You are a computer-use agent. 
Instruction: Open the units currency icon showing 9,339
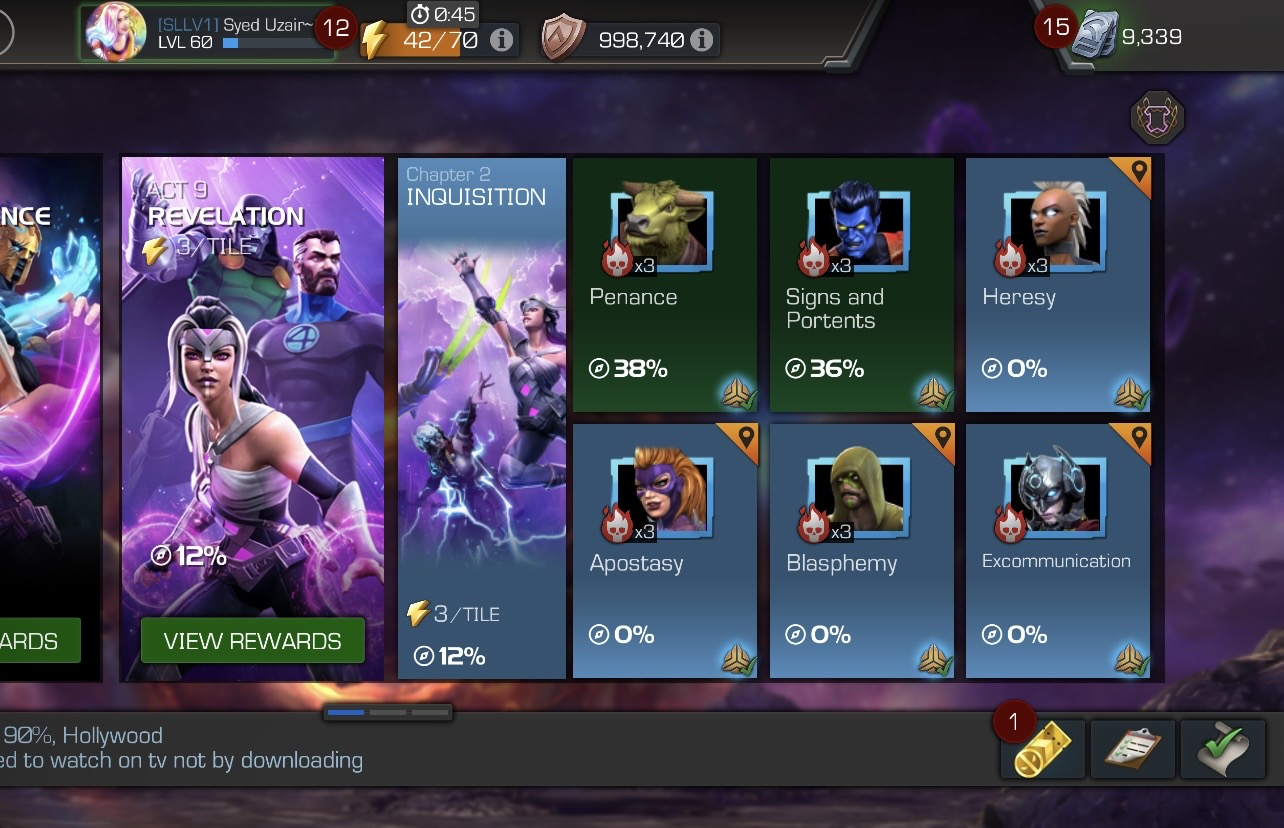pyautogui.click(x=1094, y=36)
